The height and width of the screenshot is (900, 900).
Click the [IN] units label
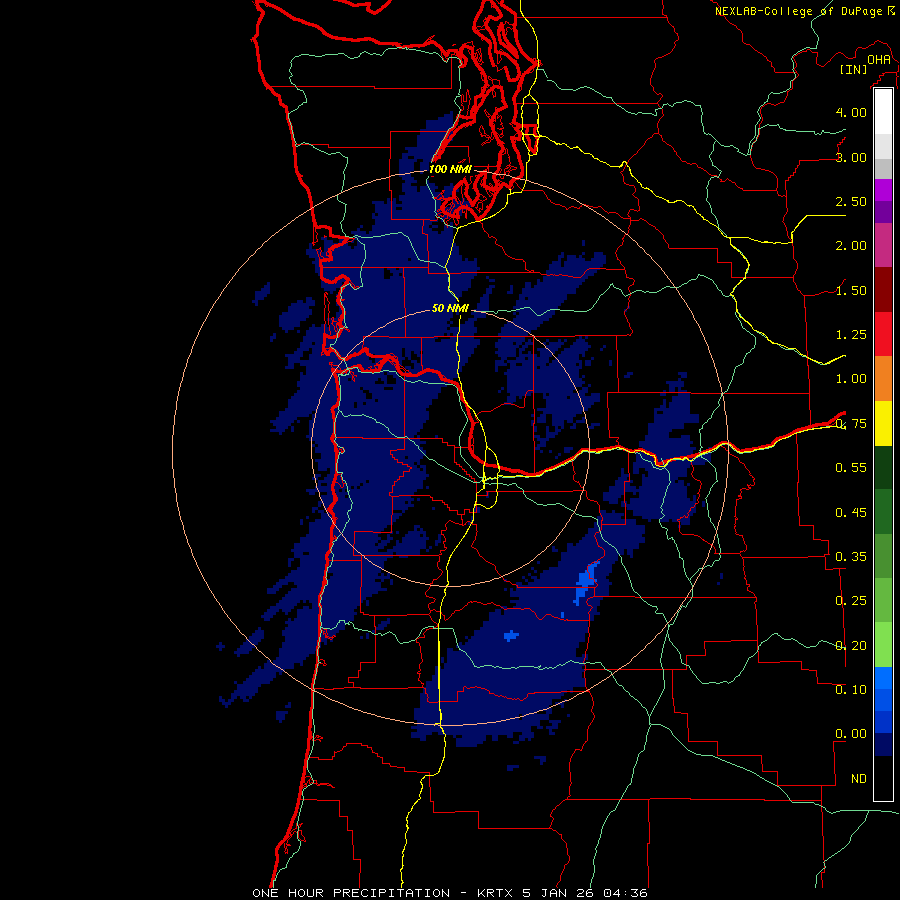[x=854, y=69]
